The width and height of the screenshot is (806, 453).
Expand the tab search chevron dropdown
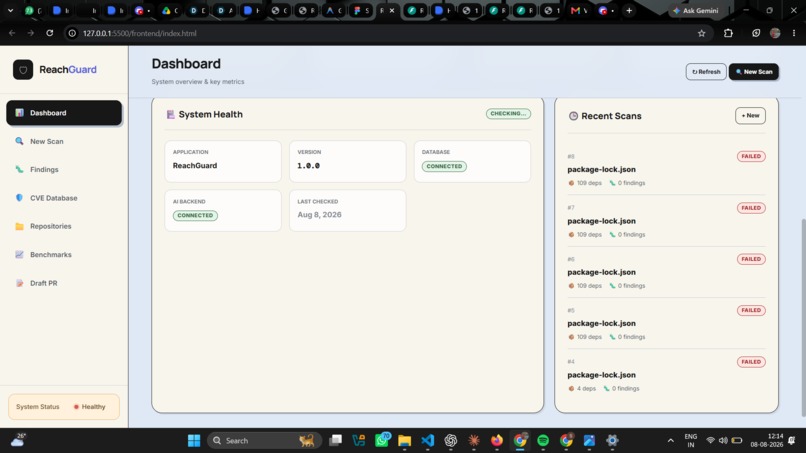(x=10, y=10)
